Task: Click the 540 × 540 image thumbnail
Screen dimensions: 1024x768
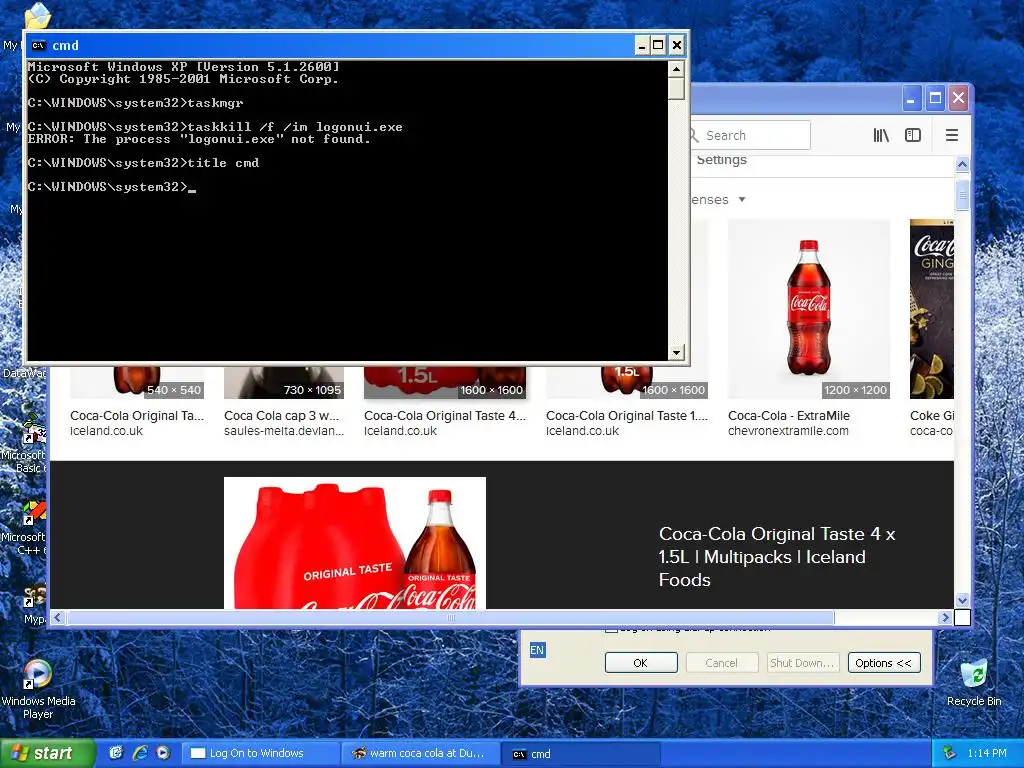Action: click(136, 383)
